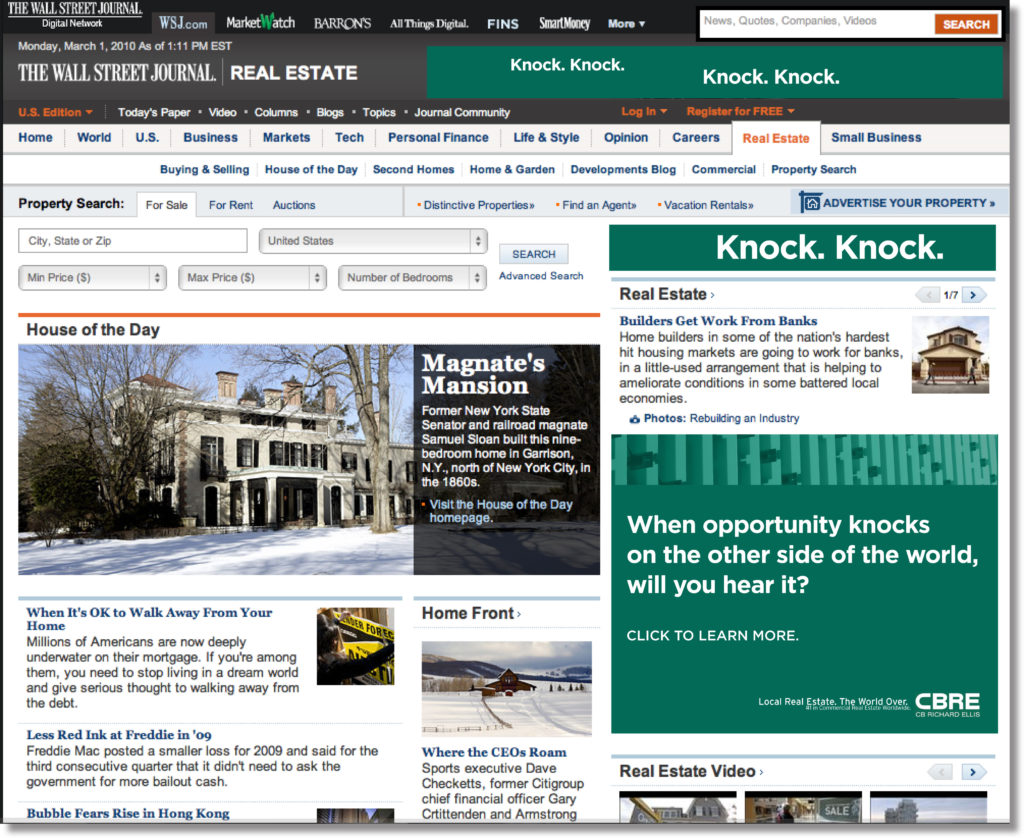Image resolution: width=1024 pixels, height=838 pixels.
Task: Open the Tech section
Action: (349, 138)
